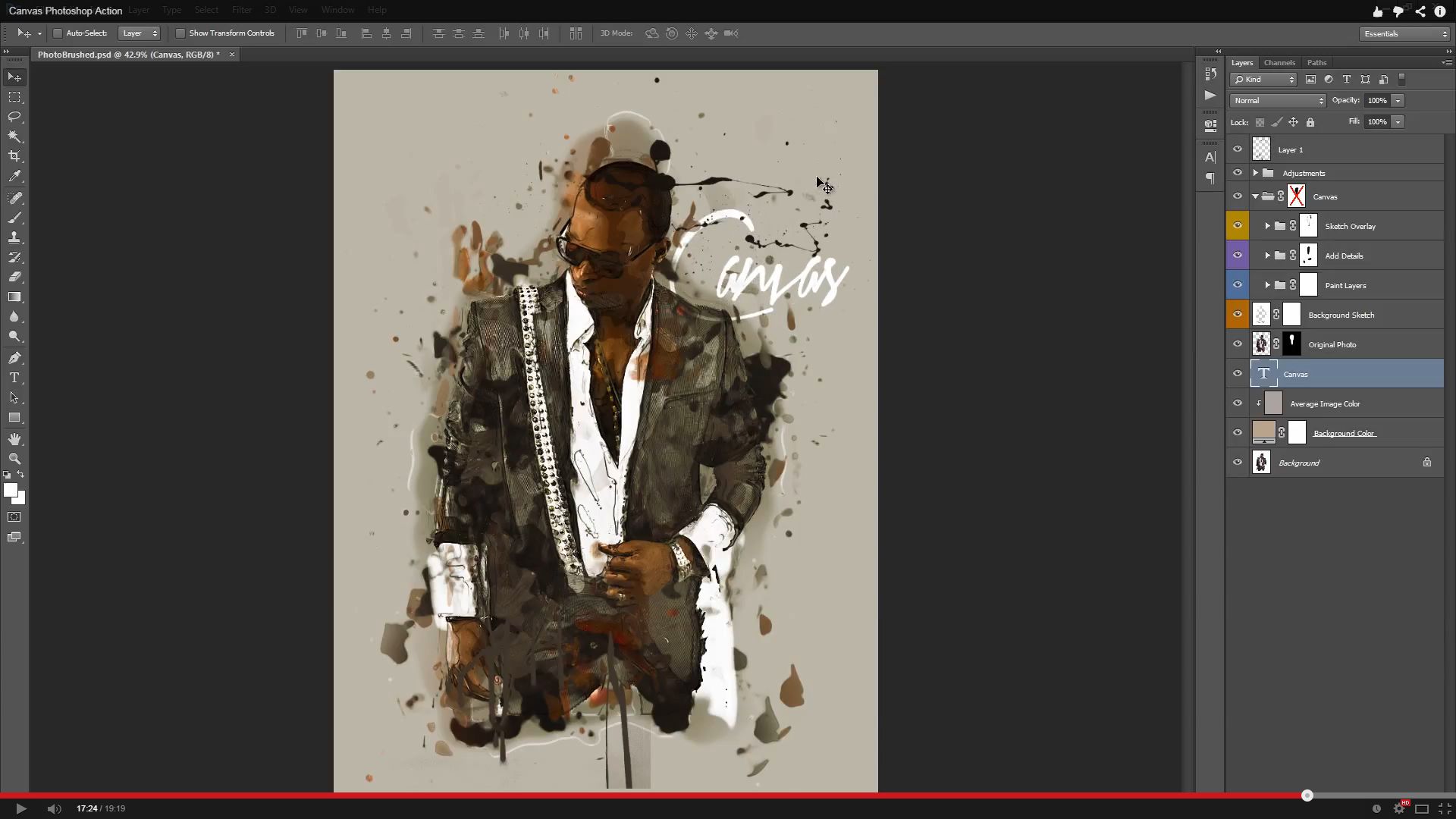
Task: Select the Type tool
Action: [14, 378]
